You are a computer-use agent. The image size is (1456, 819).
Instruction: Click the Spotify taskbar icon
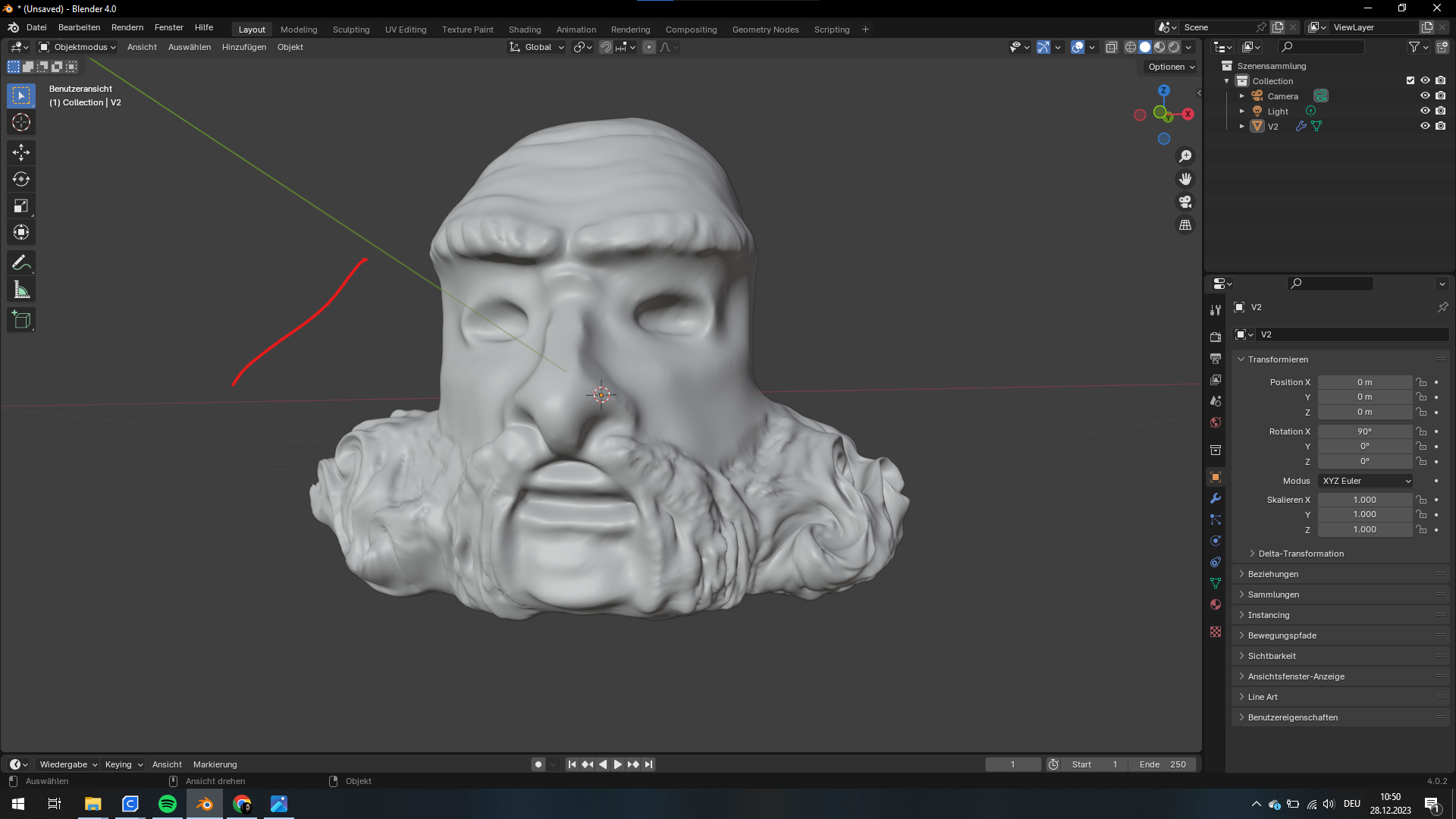coord(168,804)
